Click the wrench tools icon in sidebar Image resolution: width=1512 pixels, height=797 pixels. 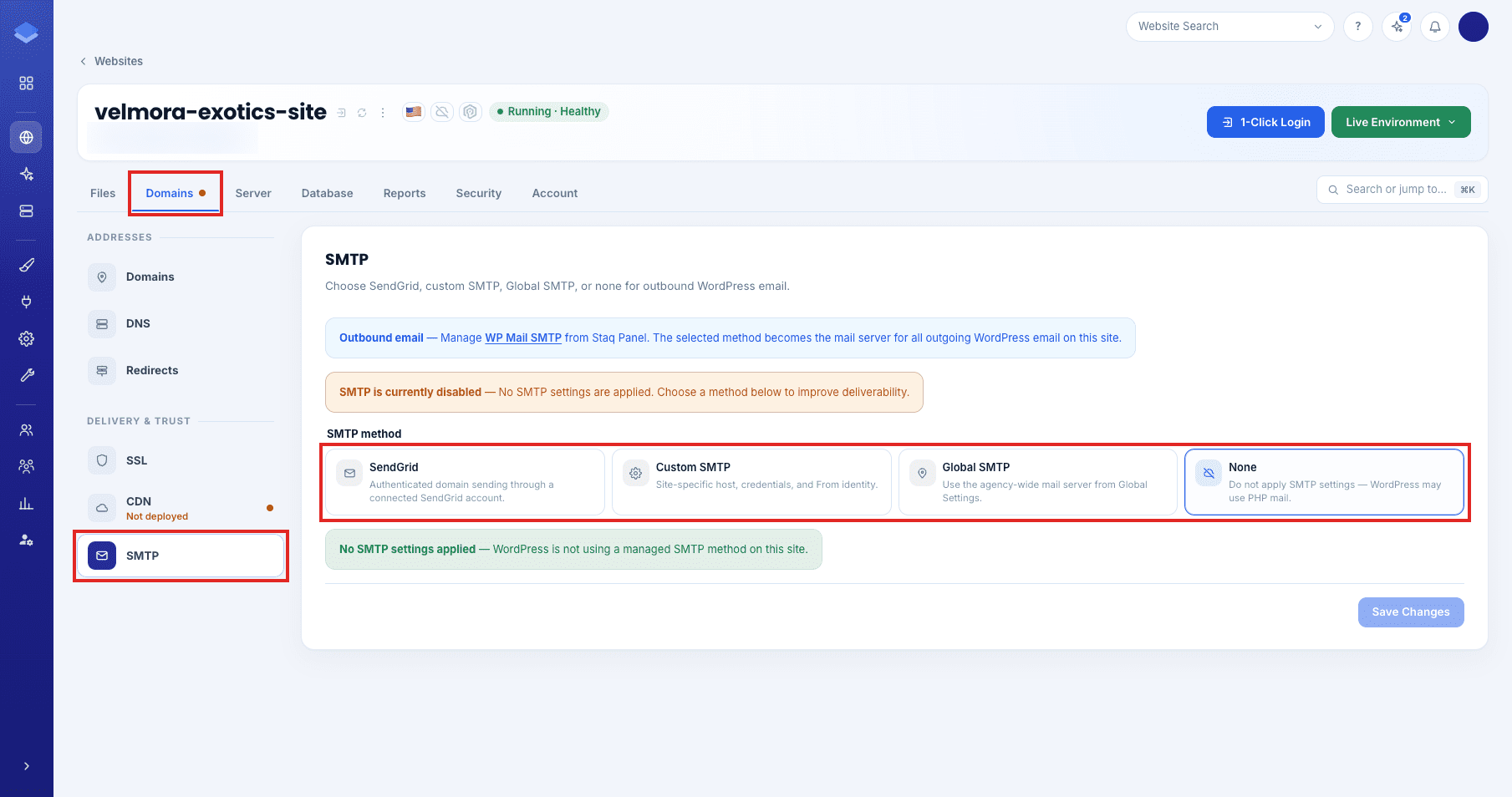point(27,375)
